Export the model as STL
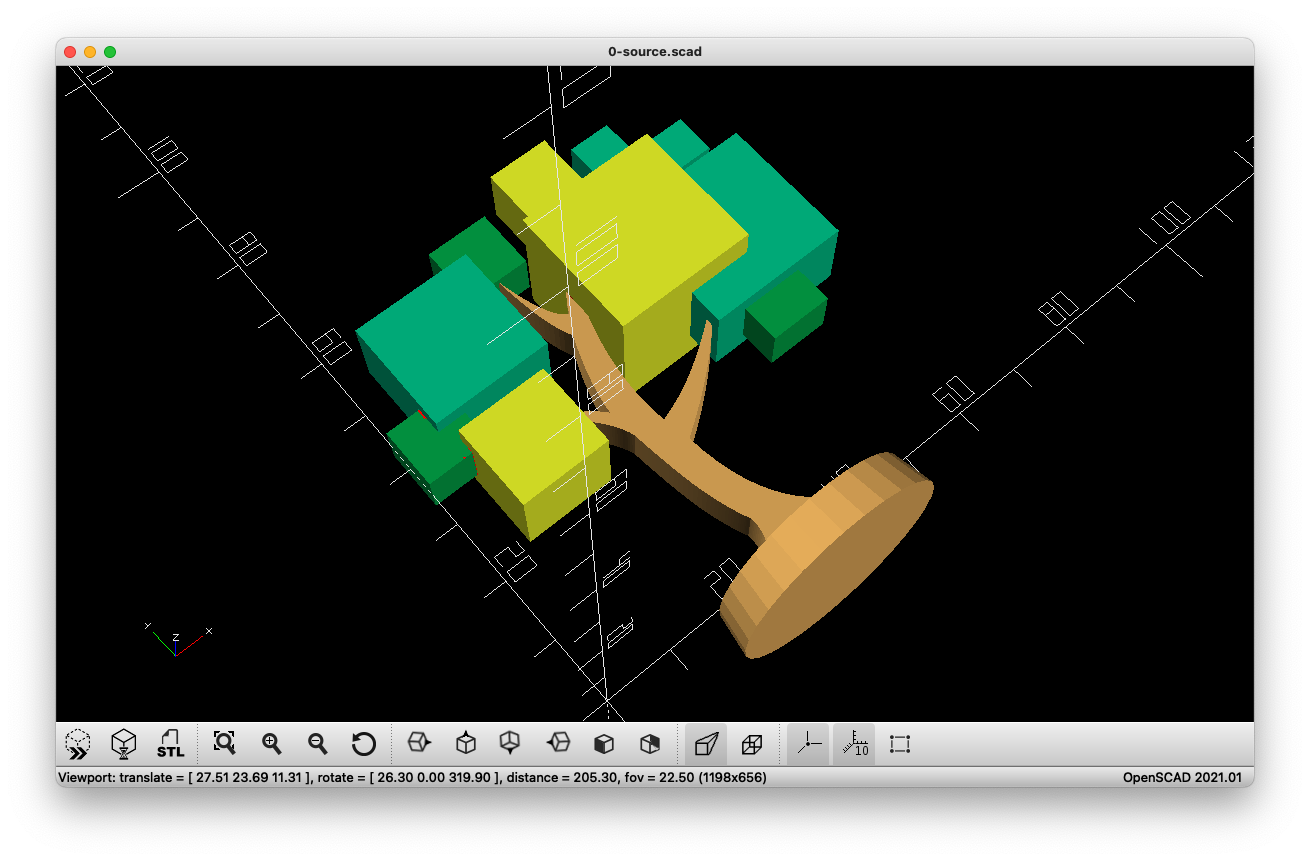1310x861 pixels. point(170,743)
